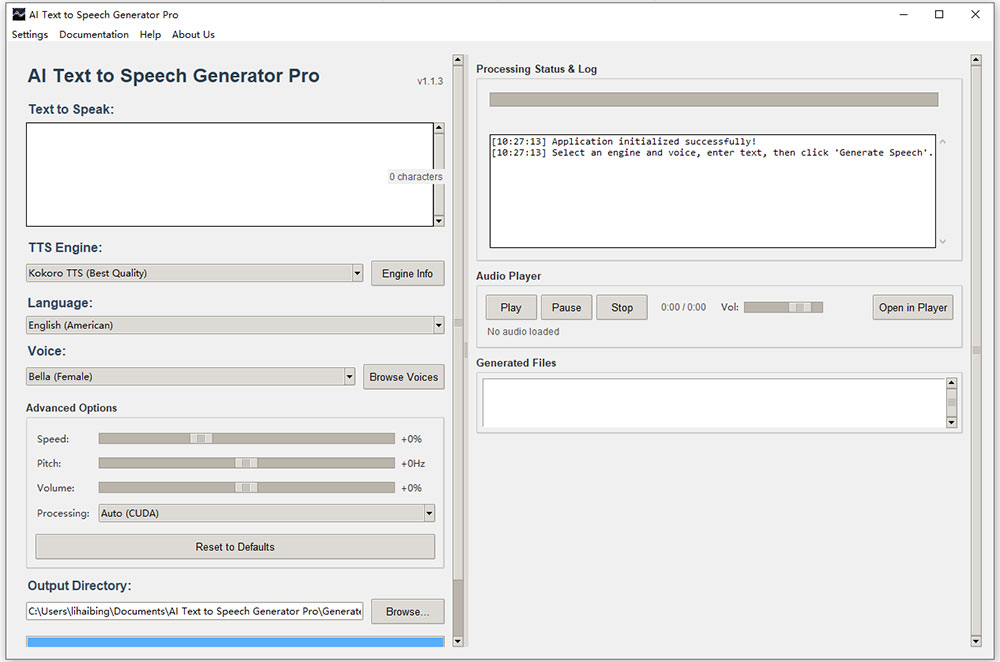Screen dimensions: 1000x662
Task: Open the About Us menu
Action: coord(193,34)
